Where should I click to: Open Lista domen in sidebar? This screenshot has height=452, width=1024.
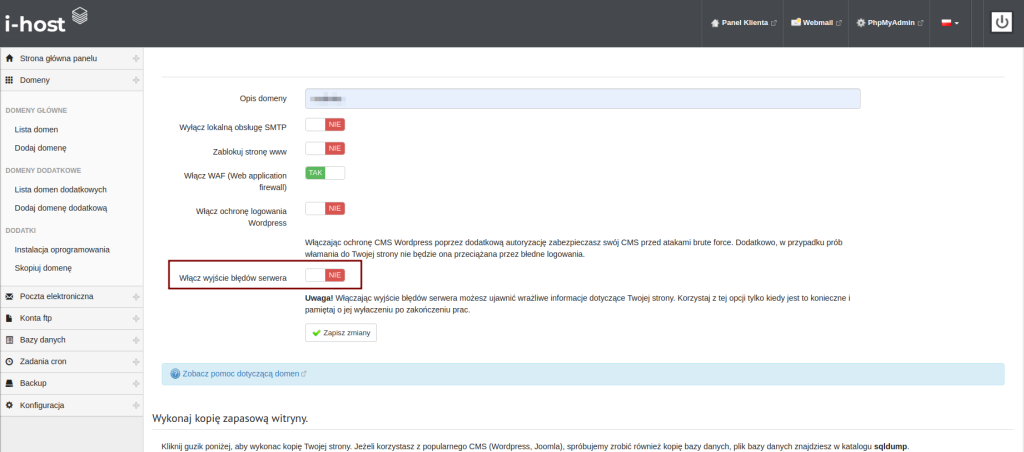point(37,129)
